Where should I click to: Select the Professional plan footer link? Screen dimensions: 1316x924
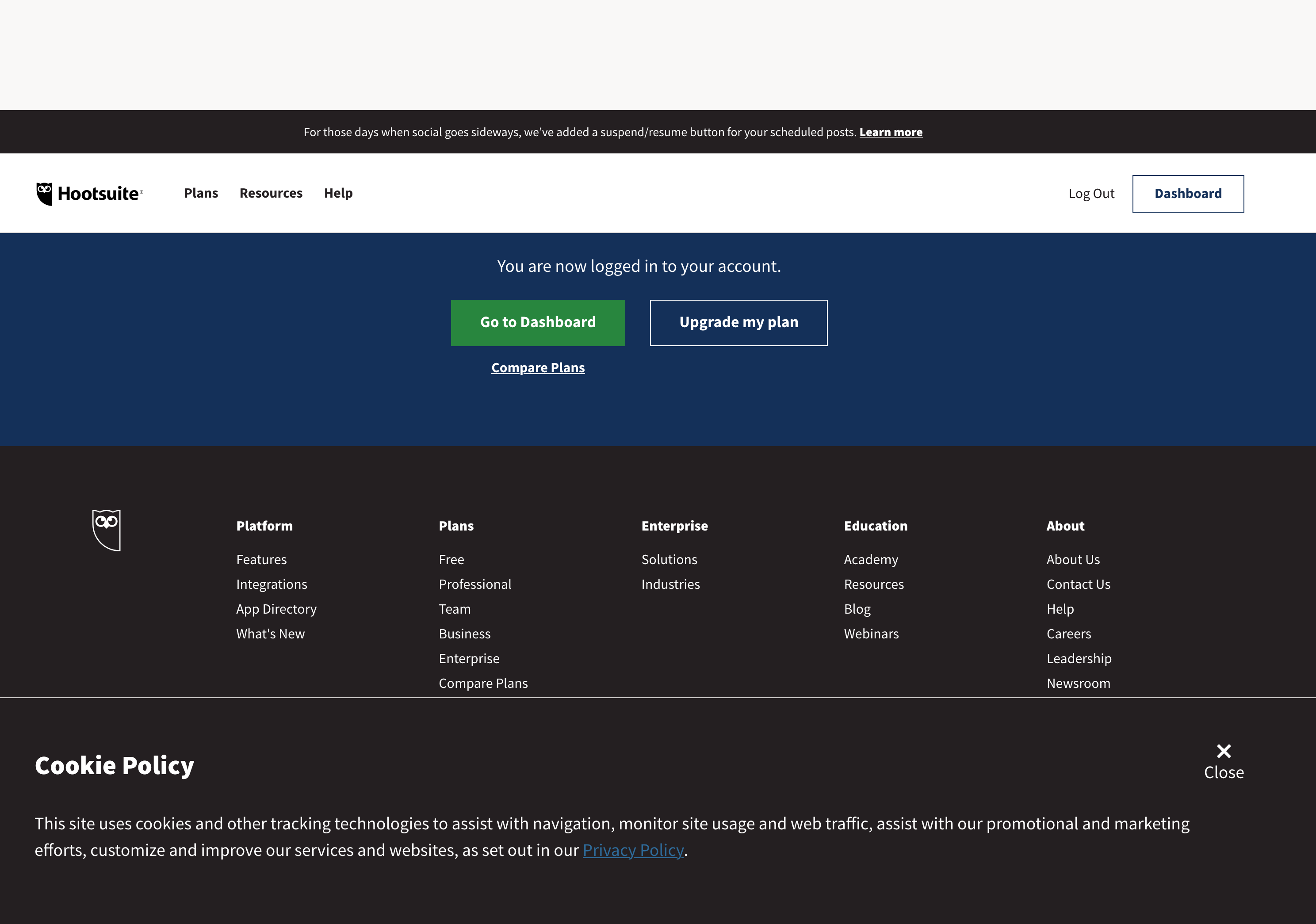(474, 584)
